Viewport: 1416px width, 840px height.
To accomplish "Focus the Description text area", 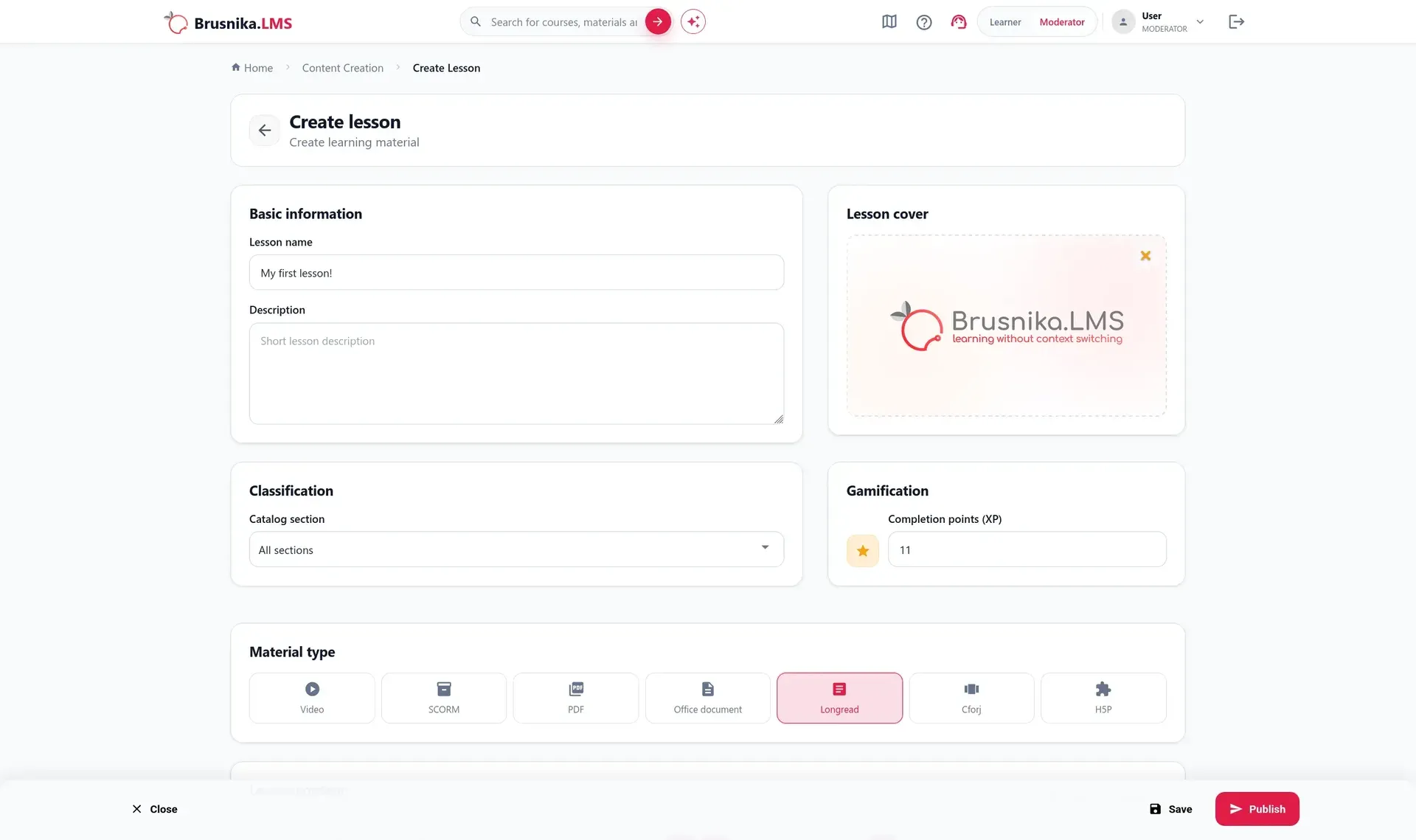I will coord(516,374).
